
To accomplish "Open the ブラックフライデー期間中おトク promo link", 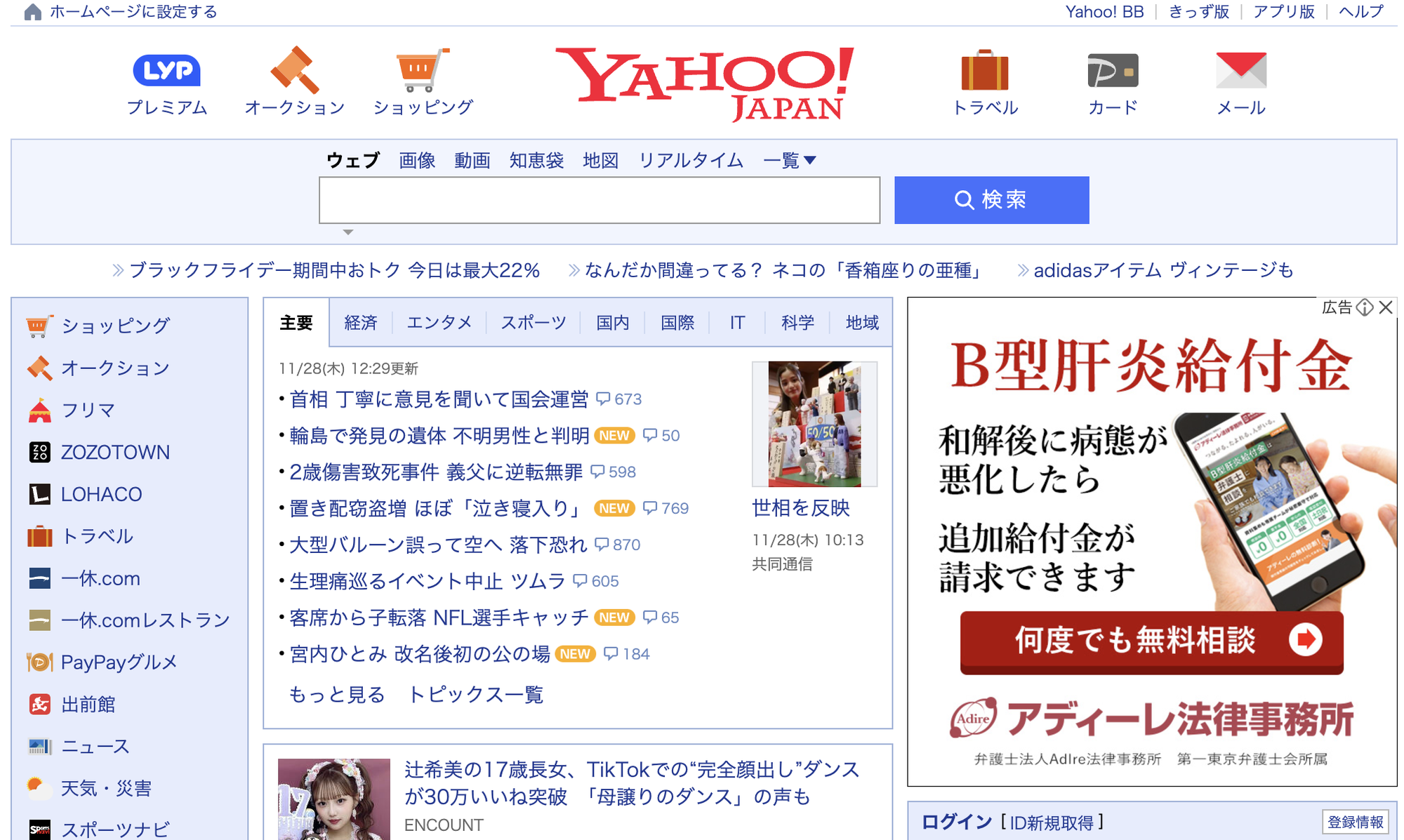I will coord(334,270).
